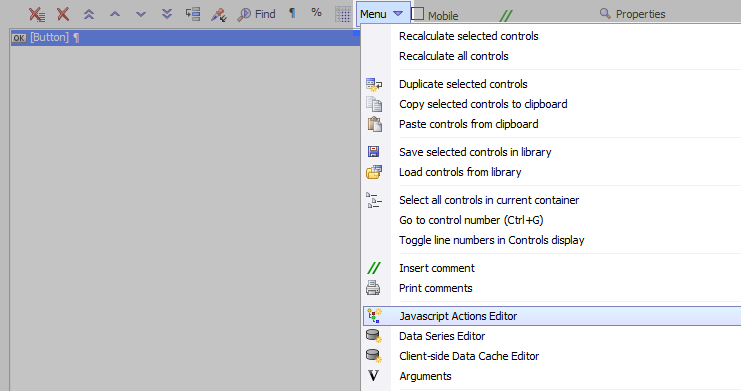The width and height of the screenshot is (741, 391).
Task: Move control down one position
Action: (141, 14)
